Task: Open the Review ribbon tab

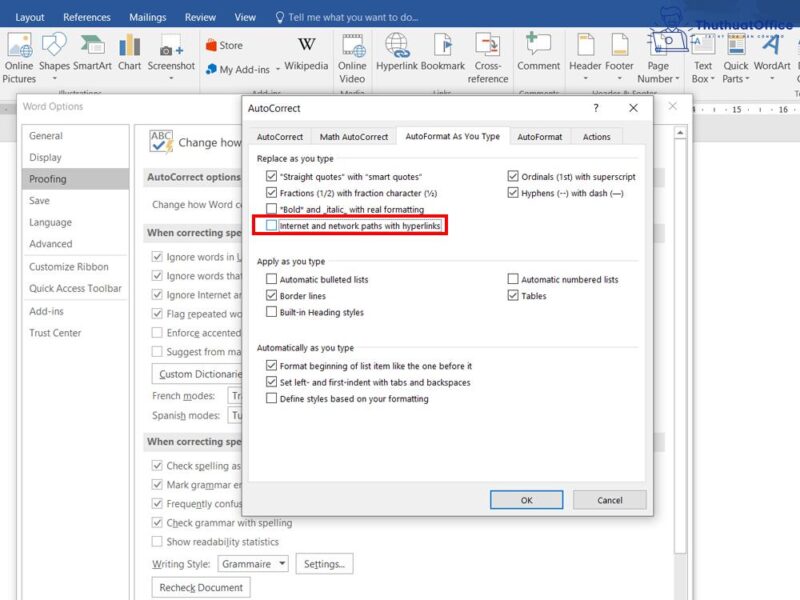Action: tap(200, 16)
